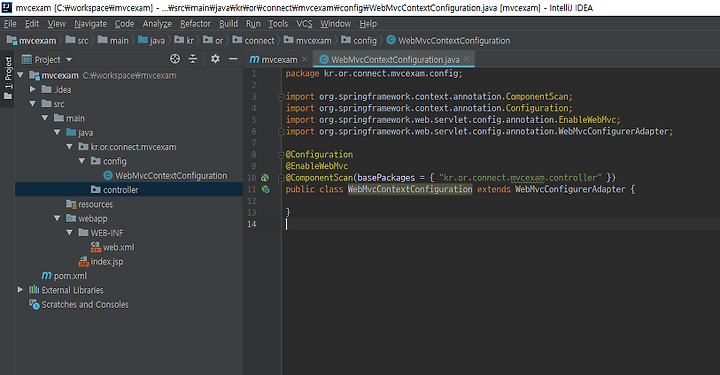This screenshot has width=720, height=375.
Task: Collapse the webapp folder arrow
Action: 57,218
